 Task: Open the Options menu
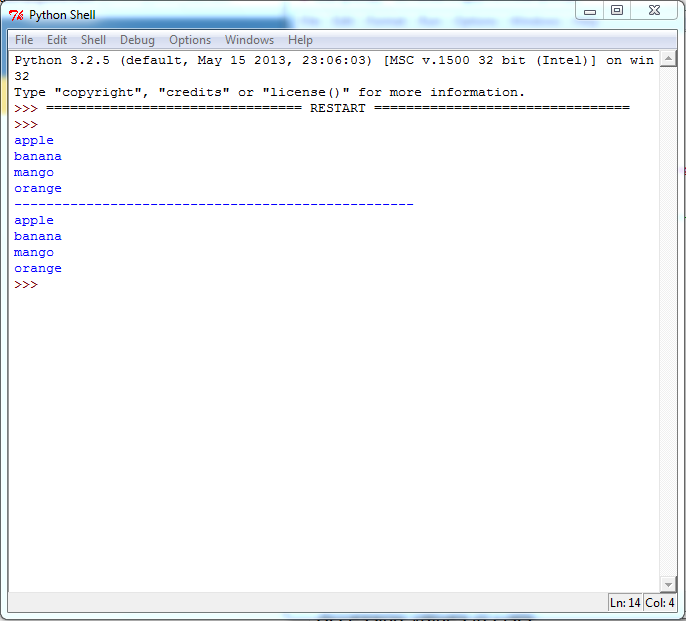pos(190,40)
